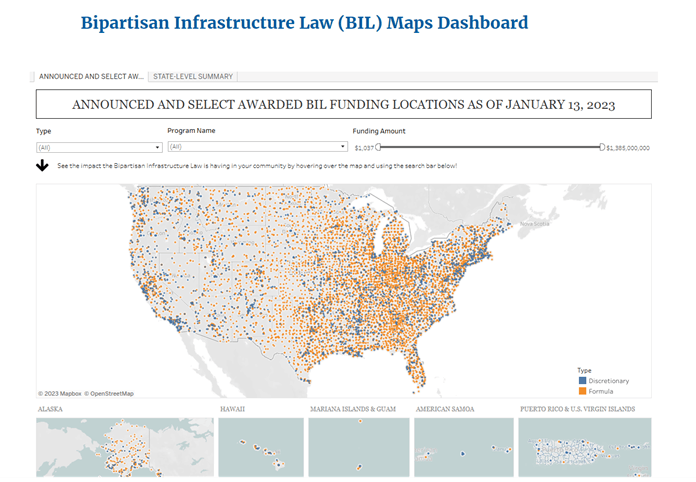
Task: Click the Alaska inset map
Action: pos(125,444)
